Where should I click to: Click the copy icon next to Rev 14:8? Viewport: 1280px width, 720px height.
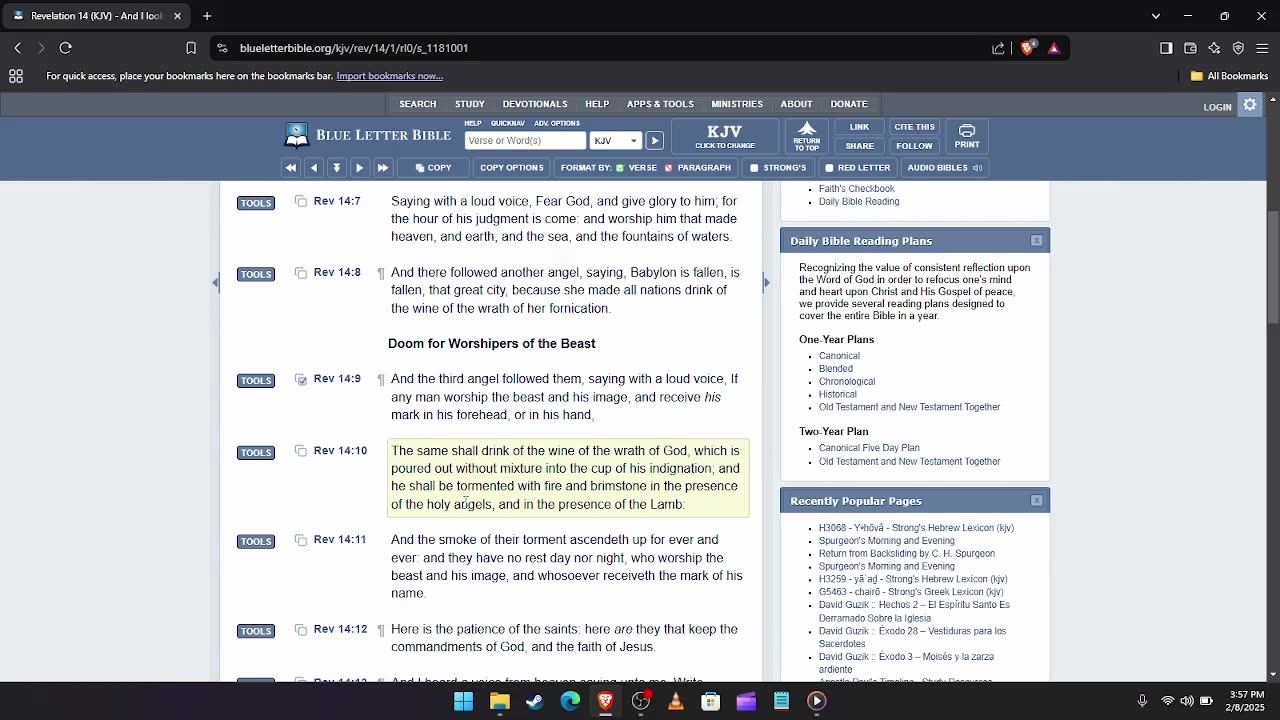point(301,273)
